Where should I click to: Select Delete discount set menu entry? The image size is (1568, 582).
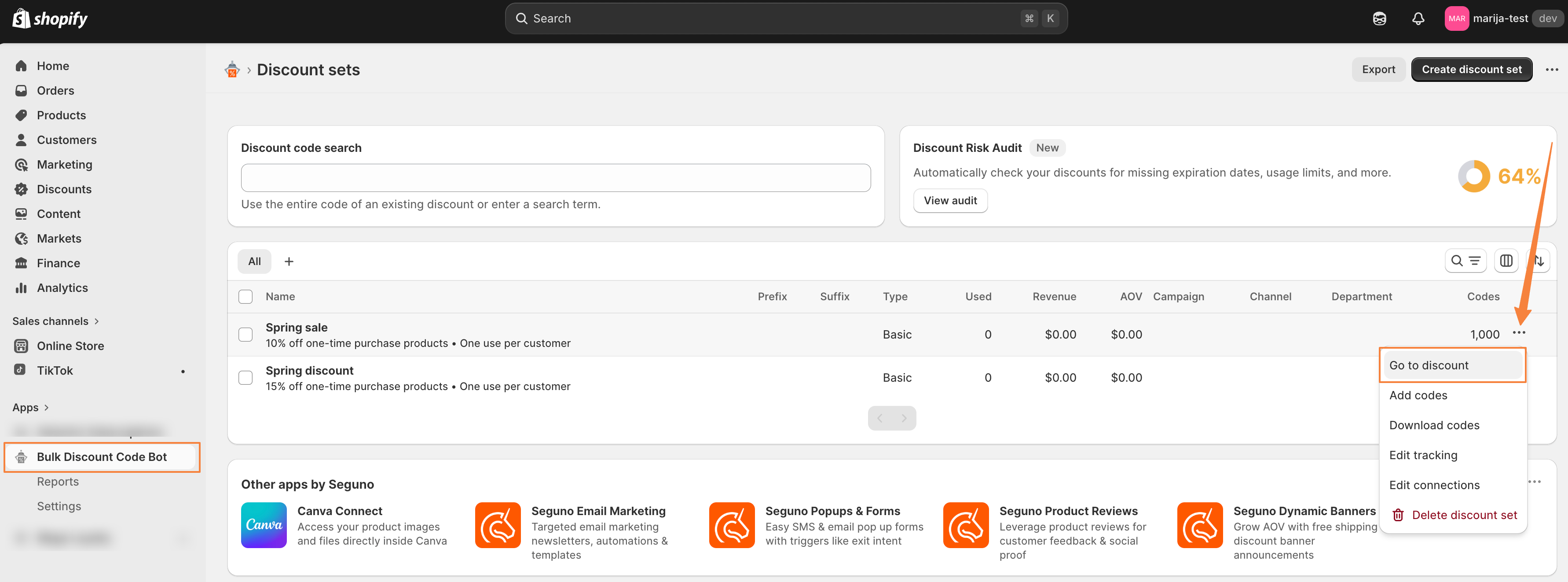pyautogui.click(x=1463, y=515)
